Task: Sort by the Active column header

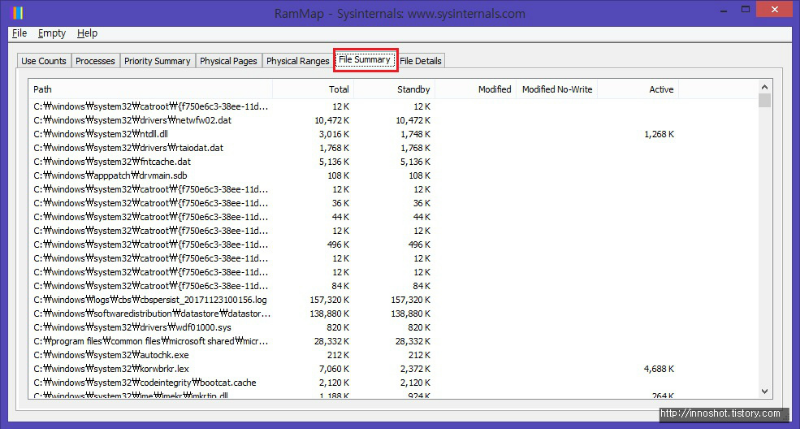Action: [638, 89]
